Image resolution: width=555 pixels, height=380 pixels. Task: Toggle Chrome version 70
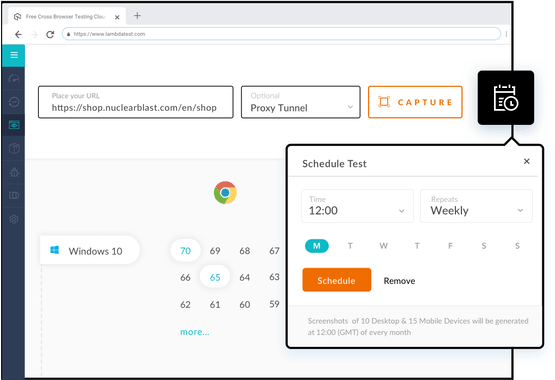tap(185, 251)
